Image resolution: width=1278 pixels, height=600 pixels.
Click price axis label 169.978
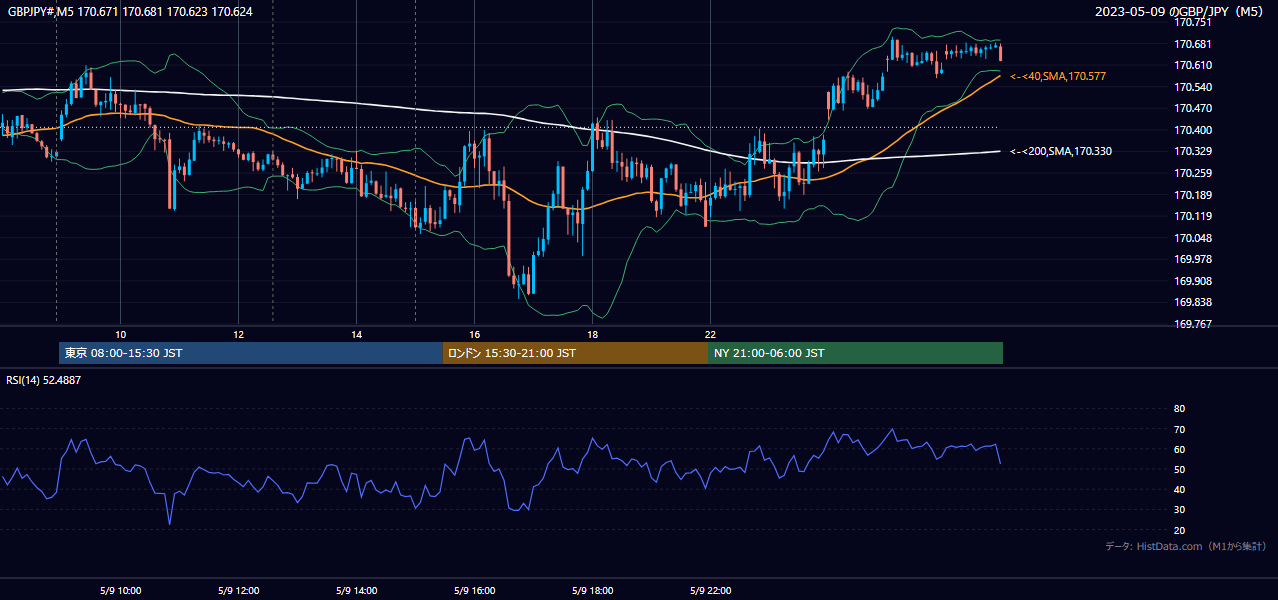(x=1192, y=259)
